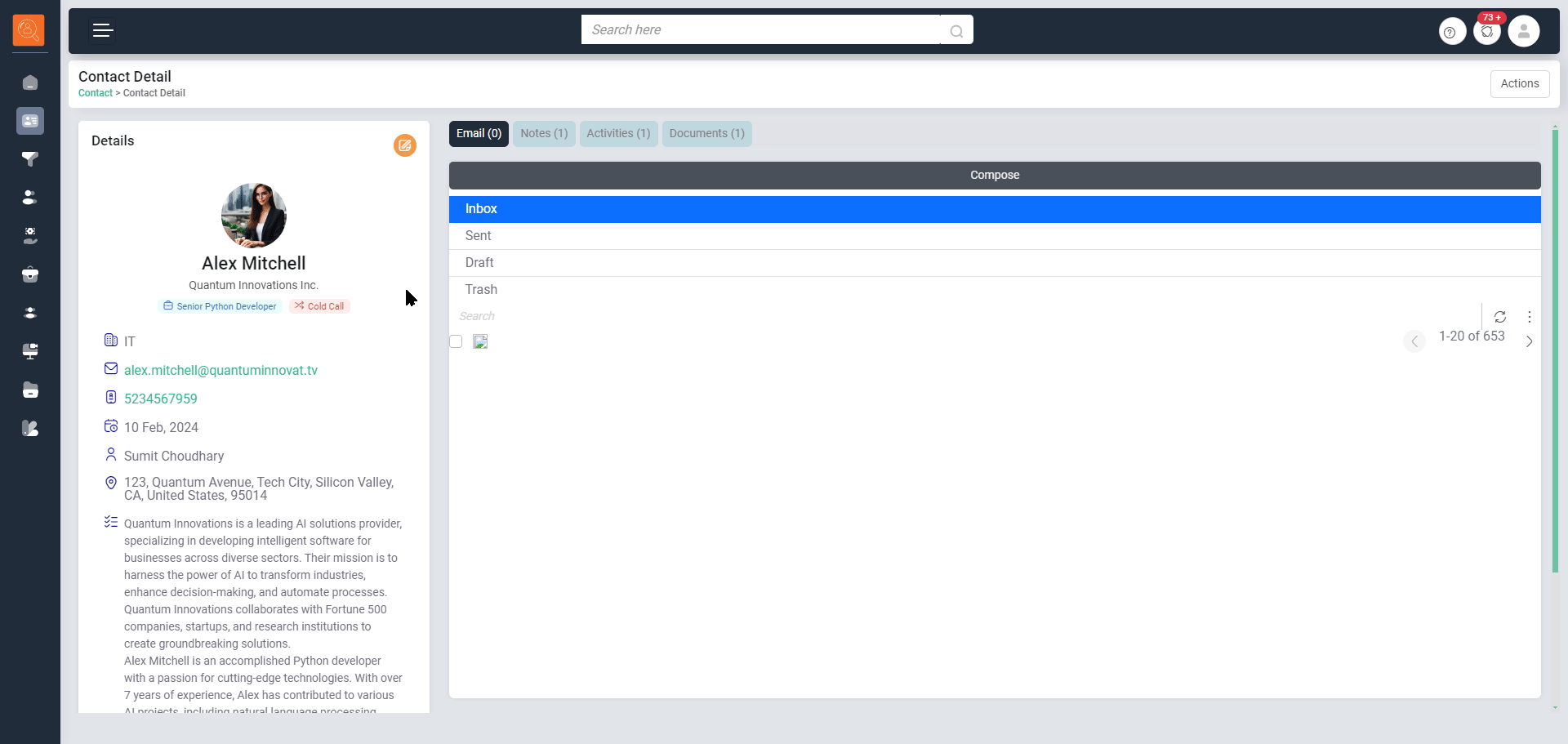The width and height of the screenshot is (1568, 744).
Task: Open the user profile avatar menu
Action: (x=1523, y=32)
